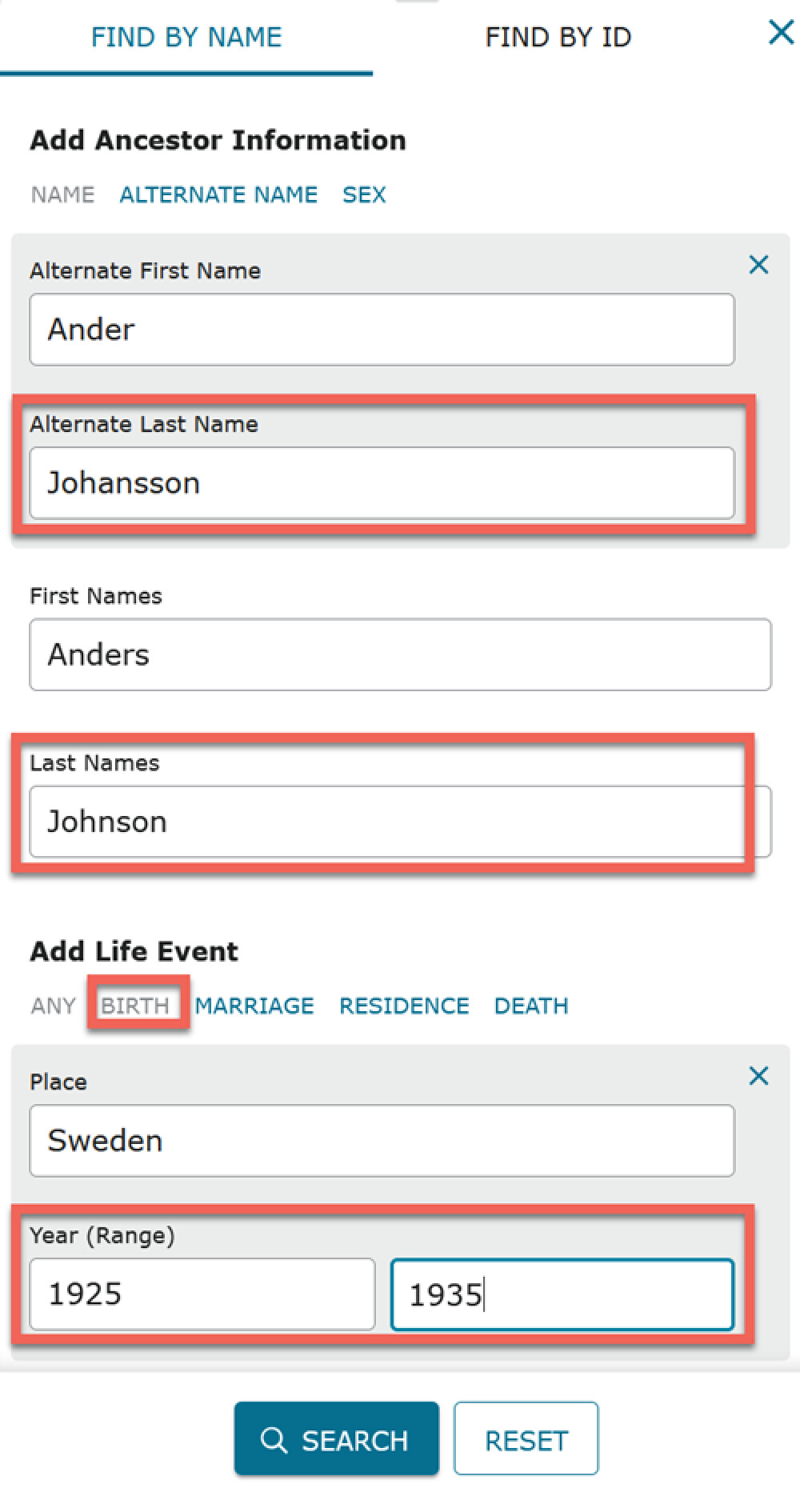Select the FIND BY NAME tab
Viewport: 800px width, 1512px height.
pyautogui.click(x=186, y=36)
